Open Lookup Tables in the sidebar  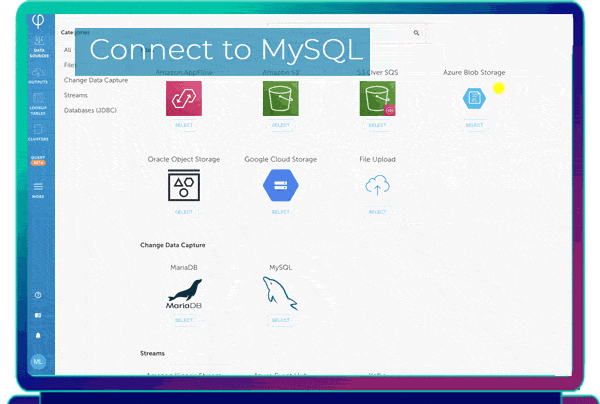tap(38, 110)
